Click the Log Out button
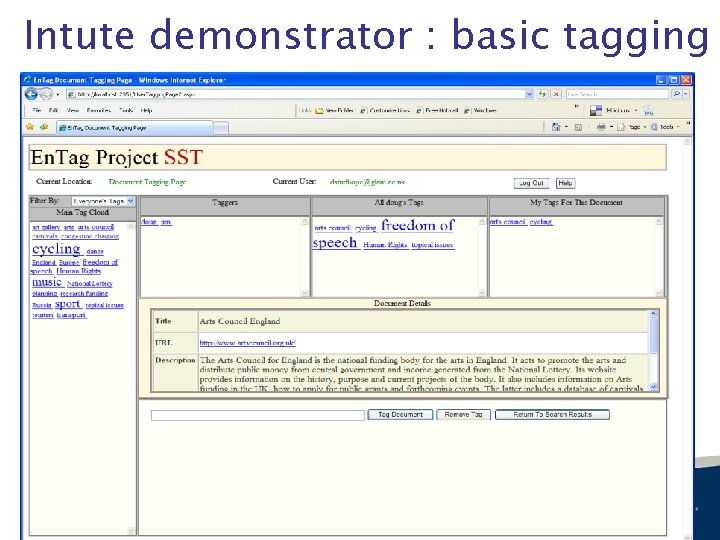Viewport: 720px width, 540px height. [x=531, y=183]
